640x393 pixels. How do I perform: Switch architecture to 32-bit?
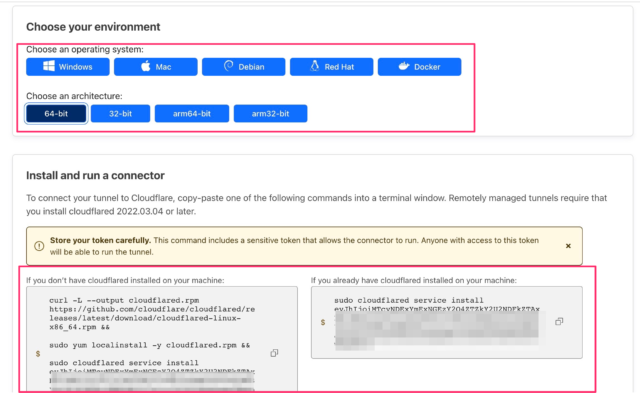(x=120, y=114)
